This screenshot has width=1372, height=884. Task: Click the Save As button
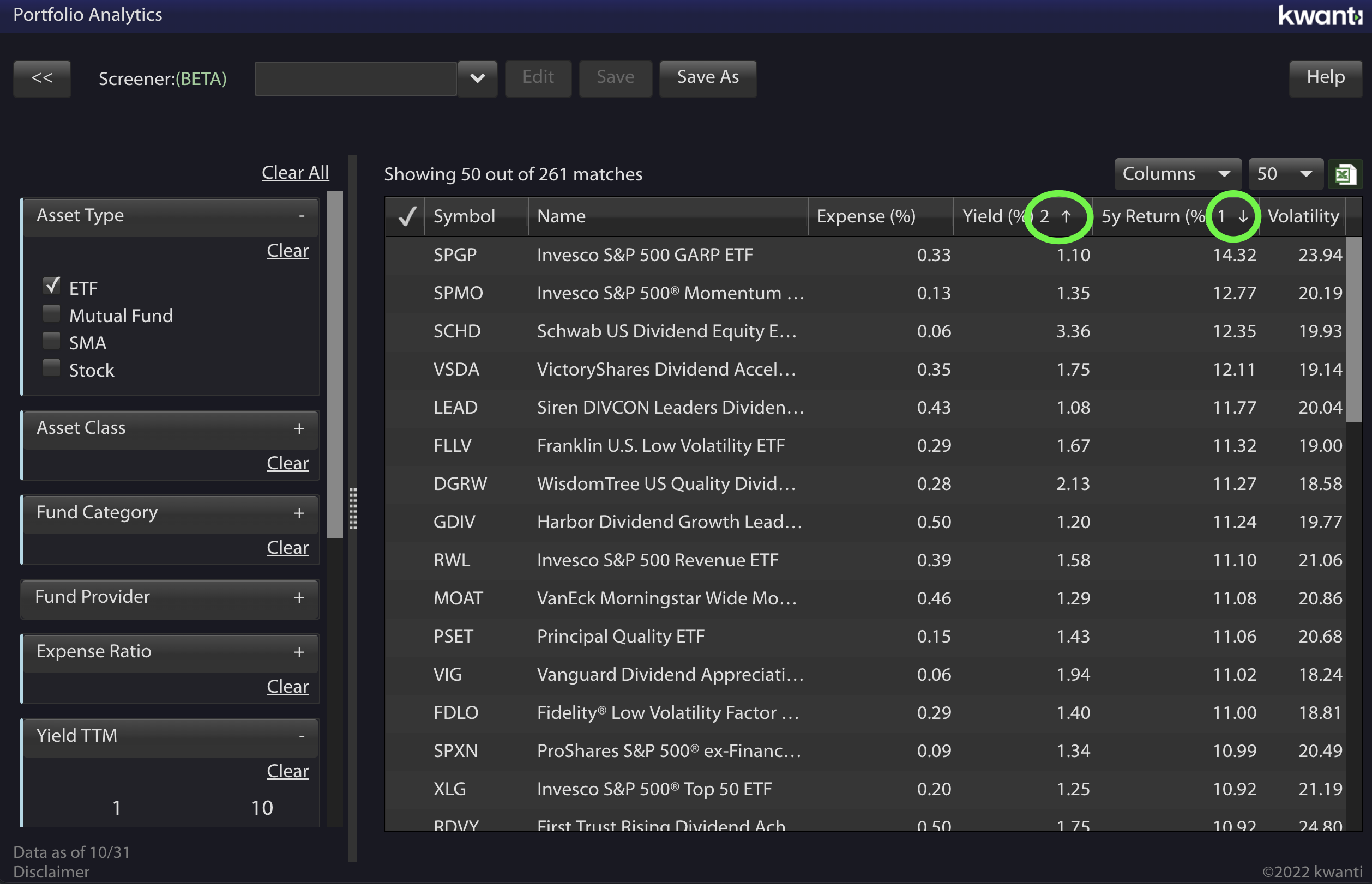tap(707, 78)
